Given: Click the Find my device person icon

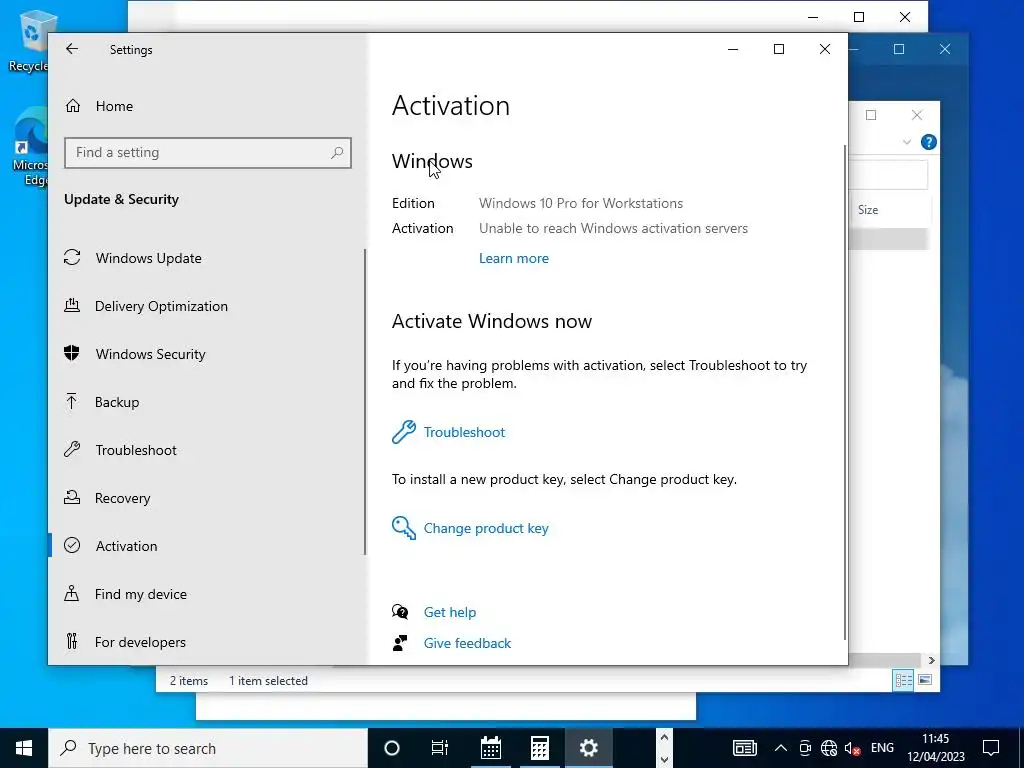Looking at the screenshot, I should coord(72,593).
